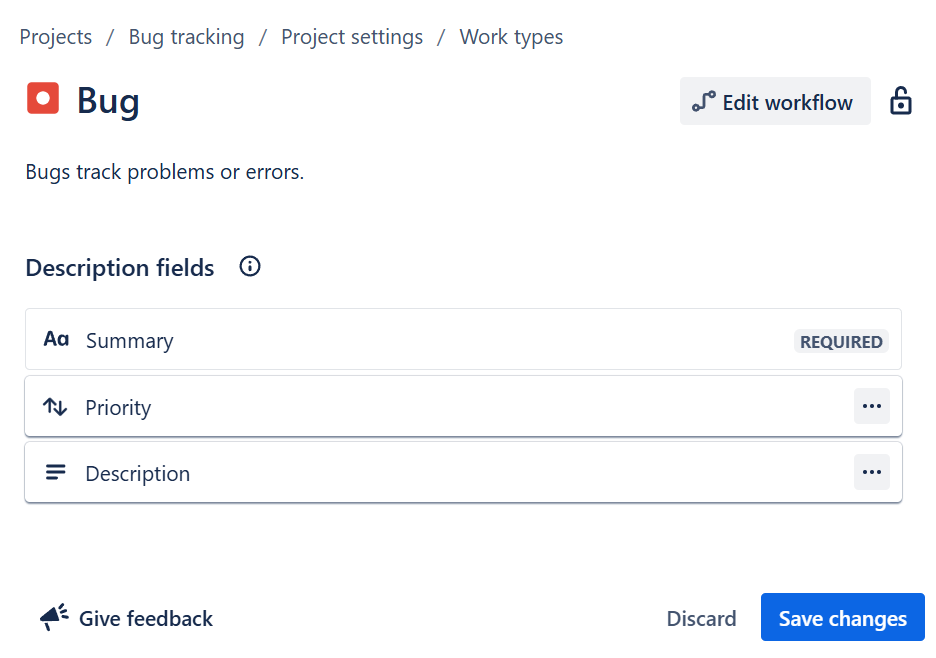The image size is (936, 658).
Task: Open Work types breadcrumb link
Action: click(511, 37)
